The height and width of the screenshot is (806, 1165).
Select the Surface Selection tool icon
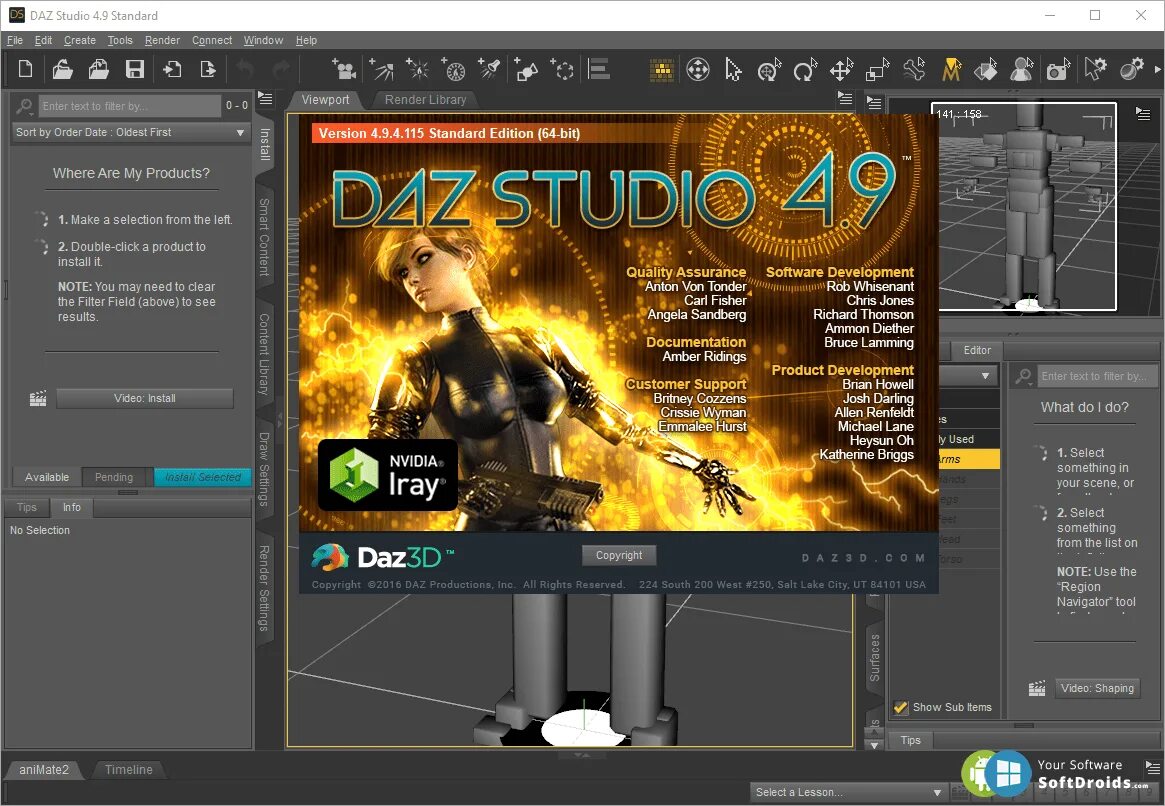tap(986, 70)
